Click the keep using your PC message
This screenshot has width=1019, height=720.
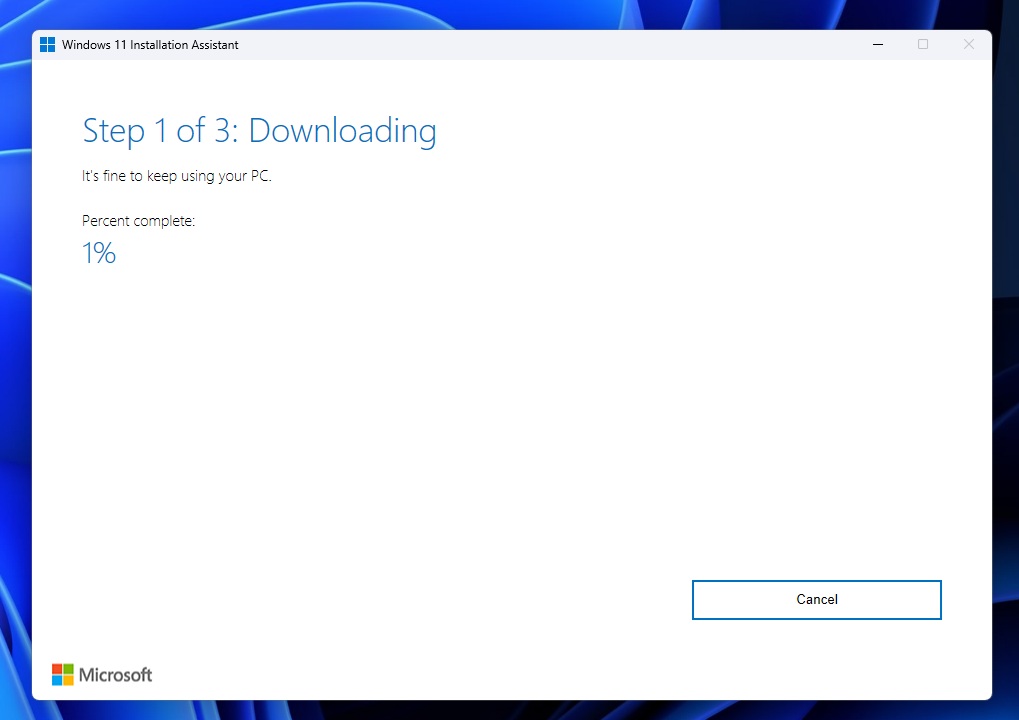(x=176, y=175)
